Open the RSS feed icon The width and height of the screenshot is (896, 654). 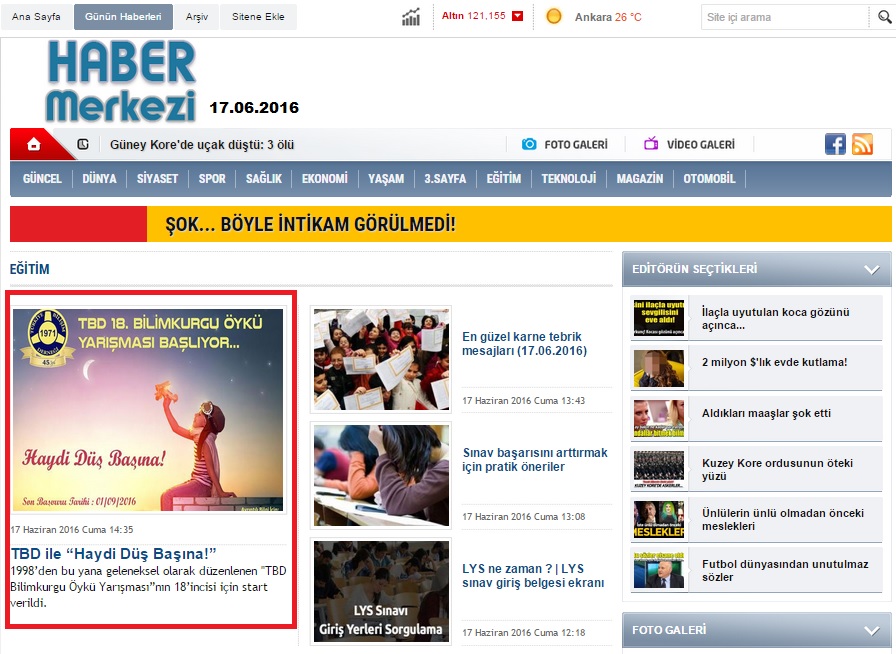862,144
